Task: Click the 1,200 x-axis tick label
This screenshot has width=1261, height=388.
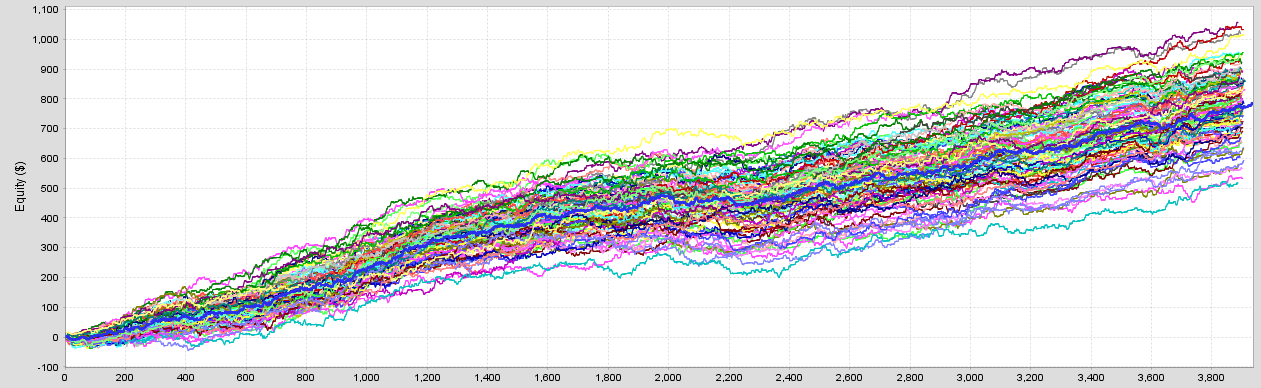Action: (426, 379)
